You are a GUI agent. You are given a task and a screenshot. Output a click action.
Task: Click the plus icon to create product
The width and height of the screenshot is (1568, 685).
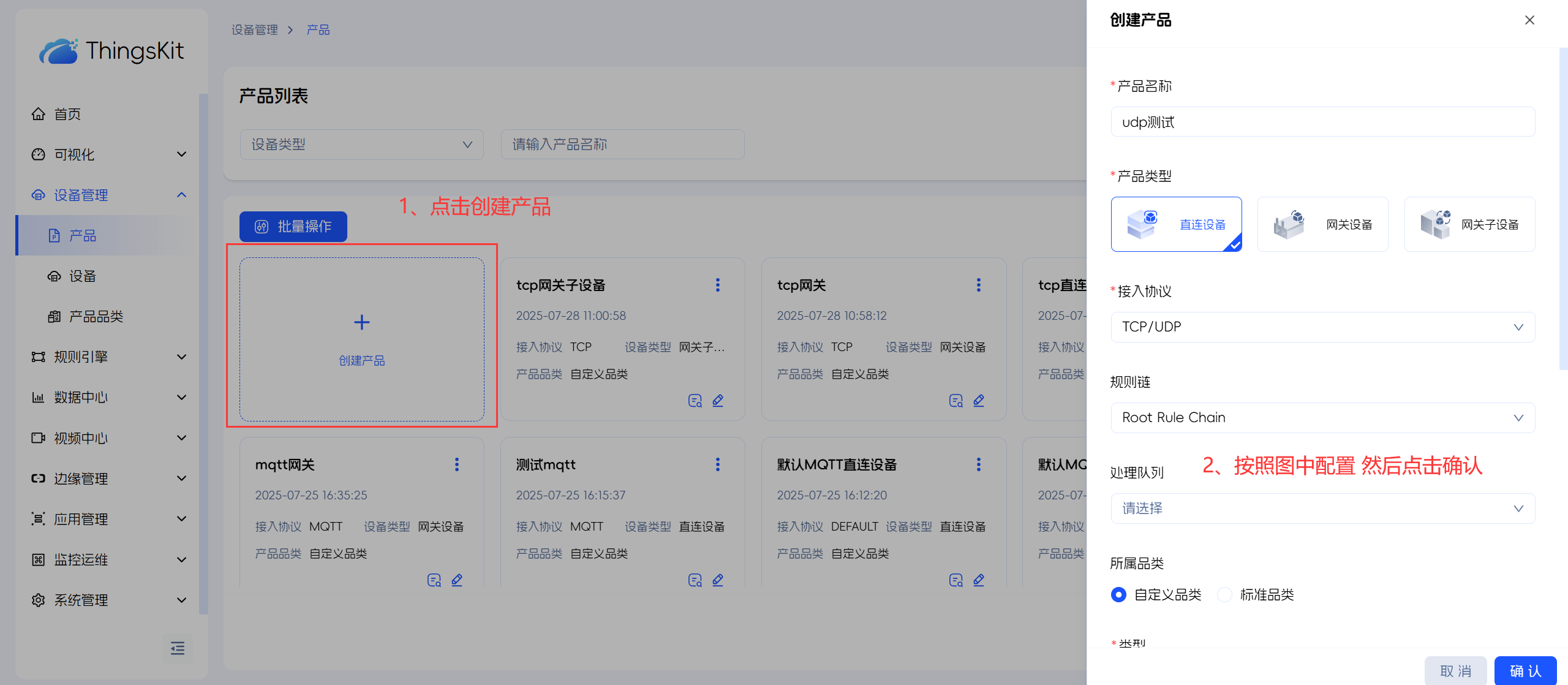pyautogui.click(x=362, y=322)
